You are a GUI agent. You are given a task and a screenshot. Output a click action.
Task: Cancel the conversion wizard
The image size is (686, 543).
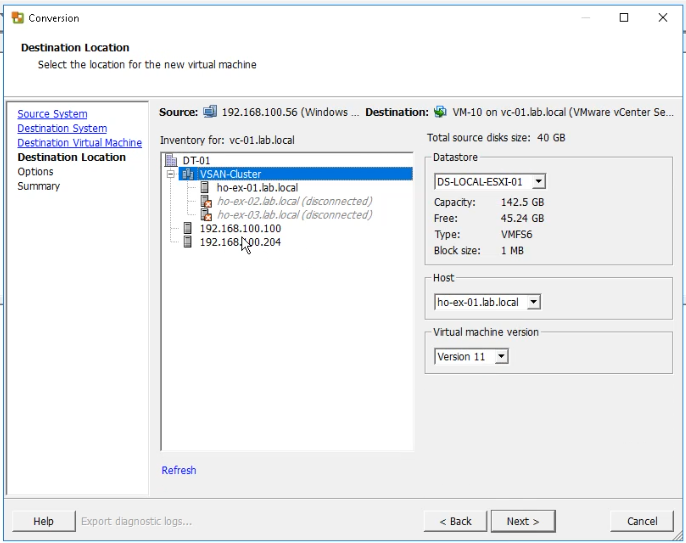pyautogui.click(x=642, y=521)
